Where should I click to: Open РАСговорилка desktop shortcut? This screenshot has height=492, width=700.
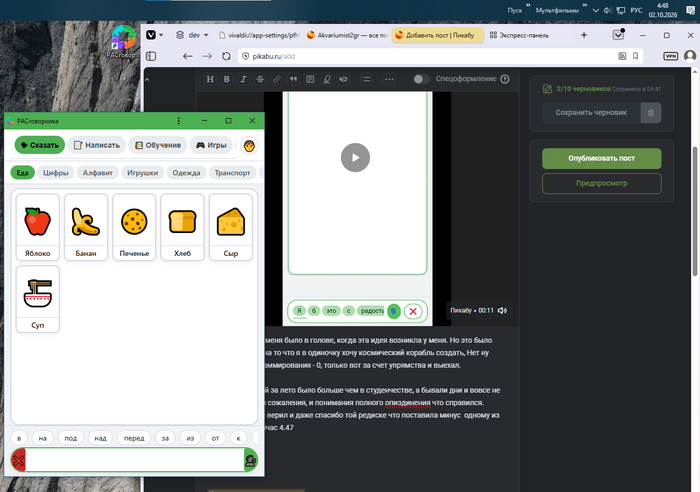tap(121, 42)
